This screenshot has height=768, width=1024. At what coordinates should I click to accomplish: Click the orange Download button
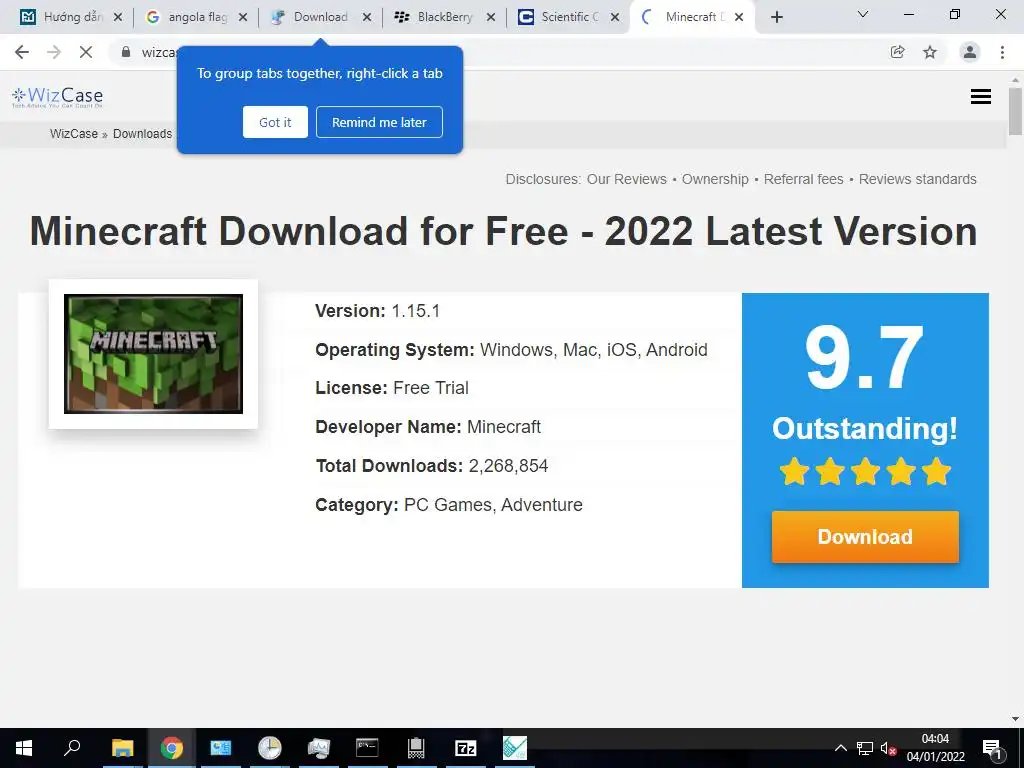point(865,537)
